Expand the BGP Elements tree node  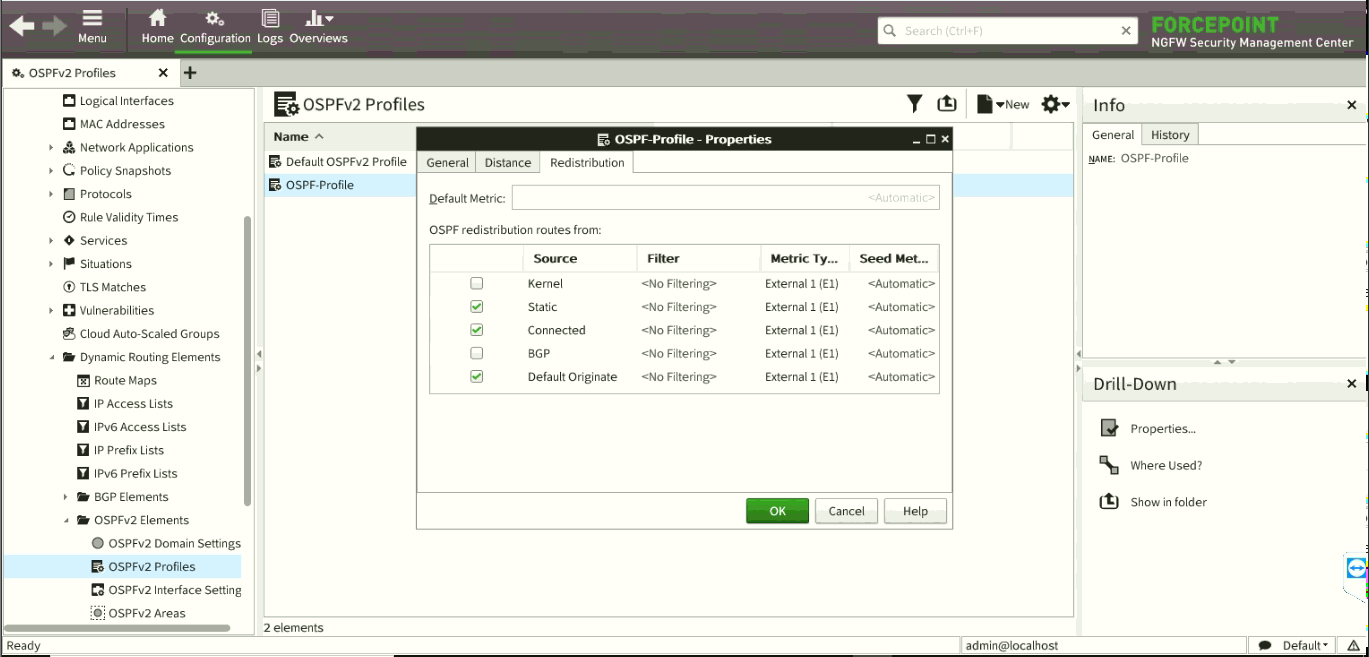[66, 497]
